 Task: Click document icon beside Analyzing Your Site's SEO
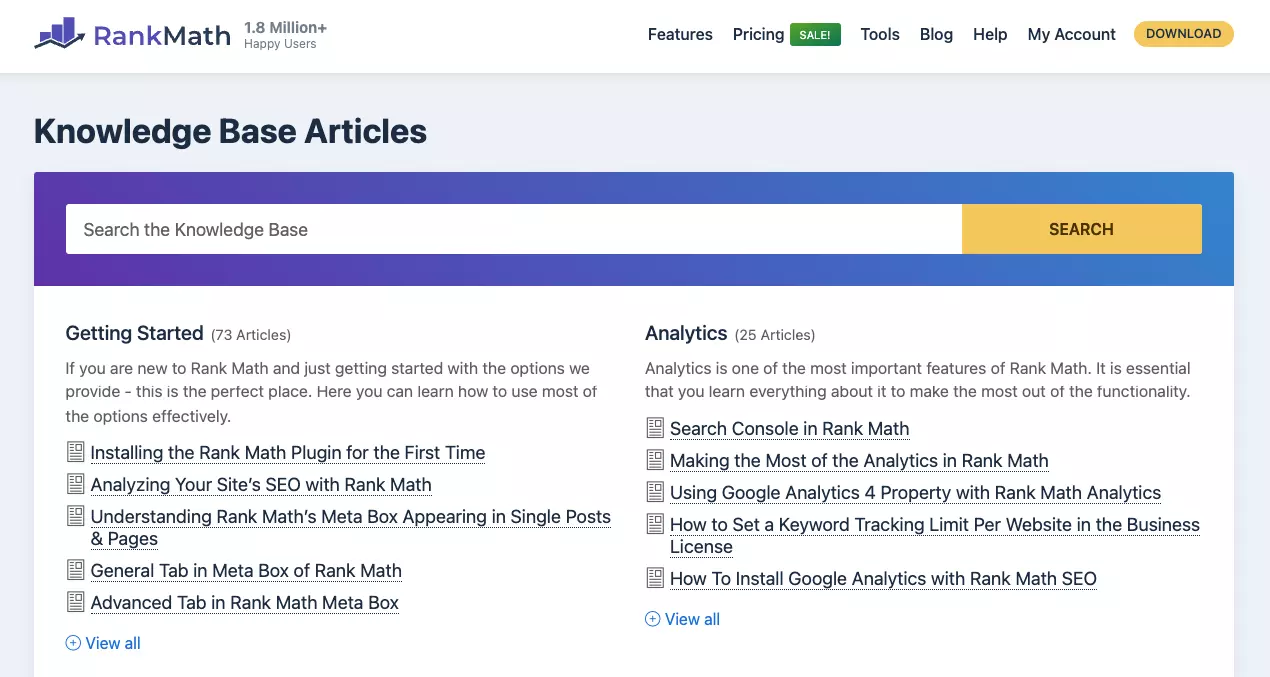(x=75, y=484)
